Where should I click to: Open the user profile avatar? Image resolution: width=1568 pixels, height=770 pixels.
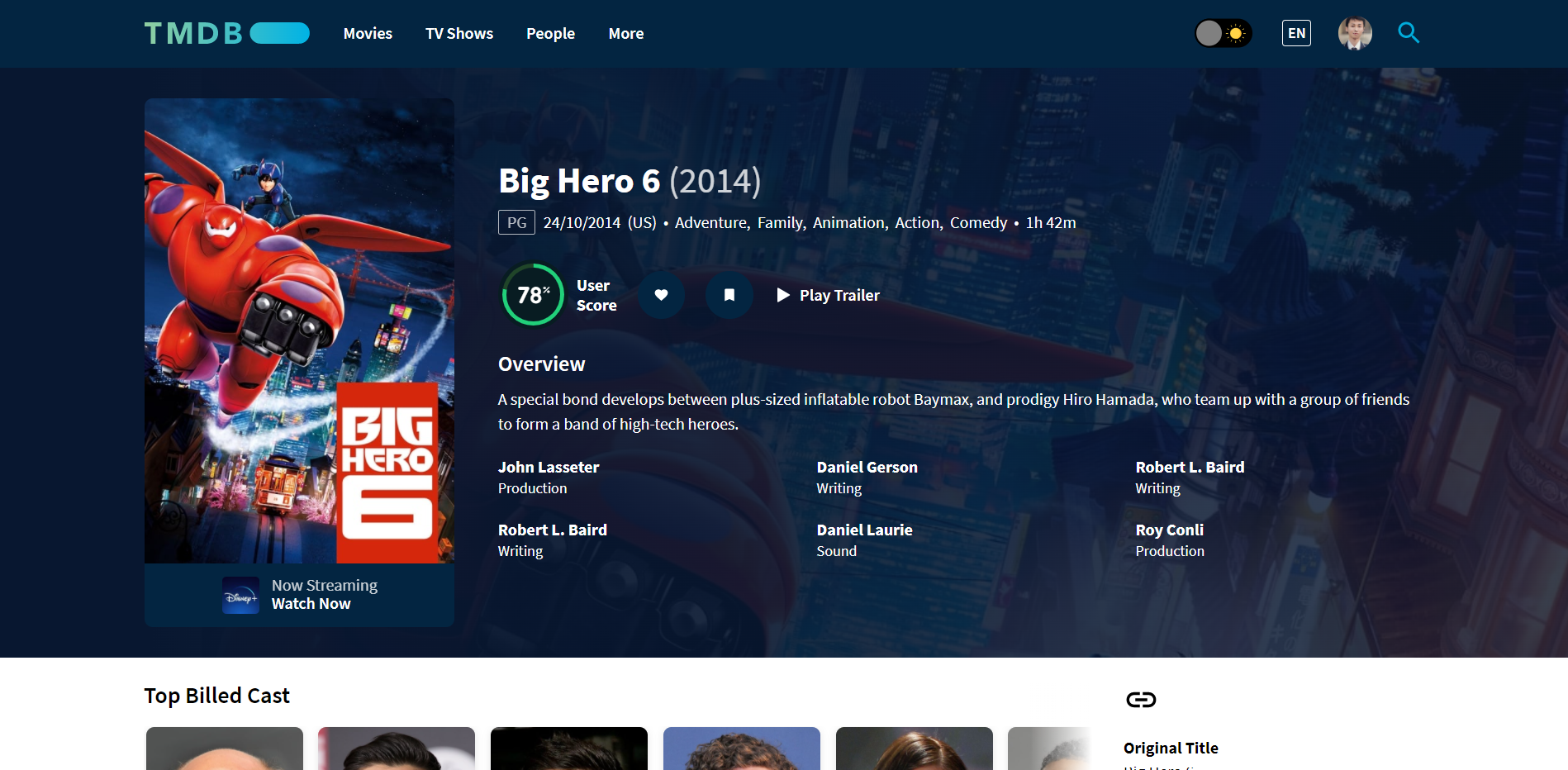(x=1355, y=33)
